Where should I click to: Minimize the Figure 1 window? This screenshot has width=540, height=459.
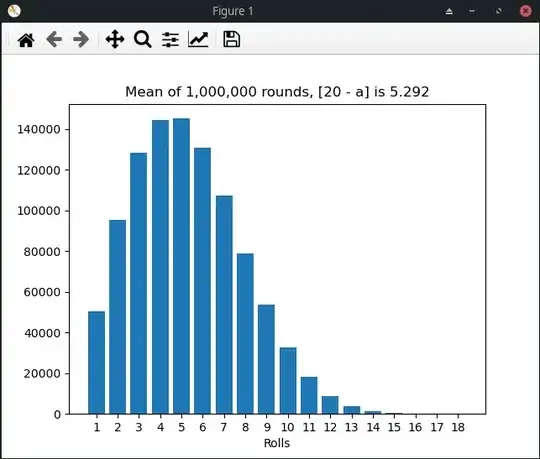472,11
